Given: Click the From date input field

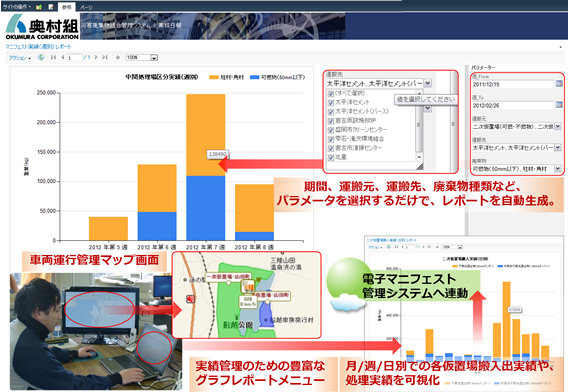Looking at the screenshot, I should (x=513, y=84).
